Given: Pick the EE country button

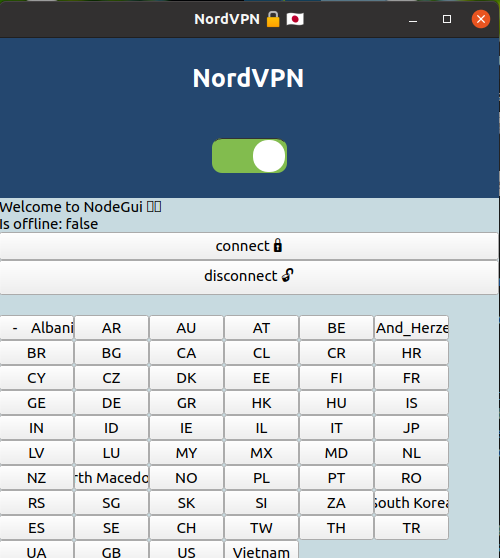Looking at the screenshot, I should coord(262,378).
